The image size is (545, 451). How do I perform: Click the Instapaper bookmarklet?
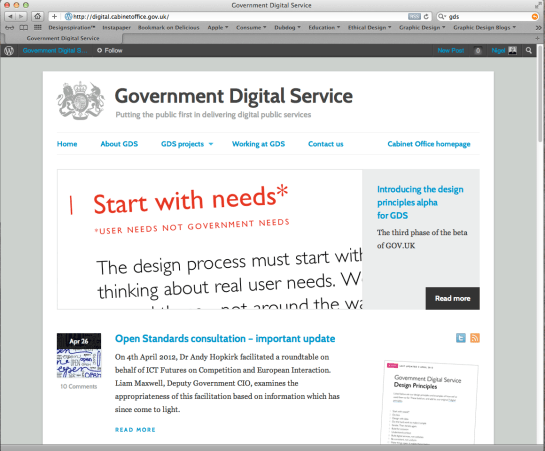point(116,27)
